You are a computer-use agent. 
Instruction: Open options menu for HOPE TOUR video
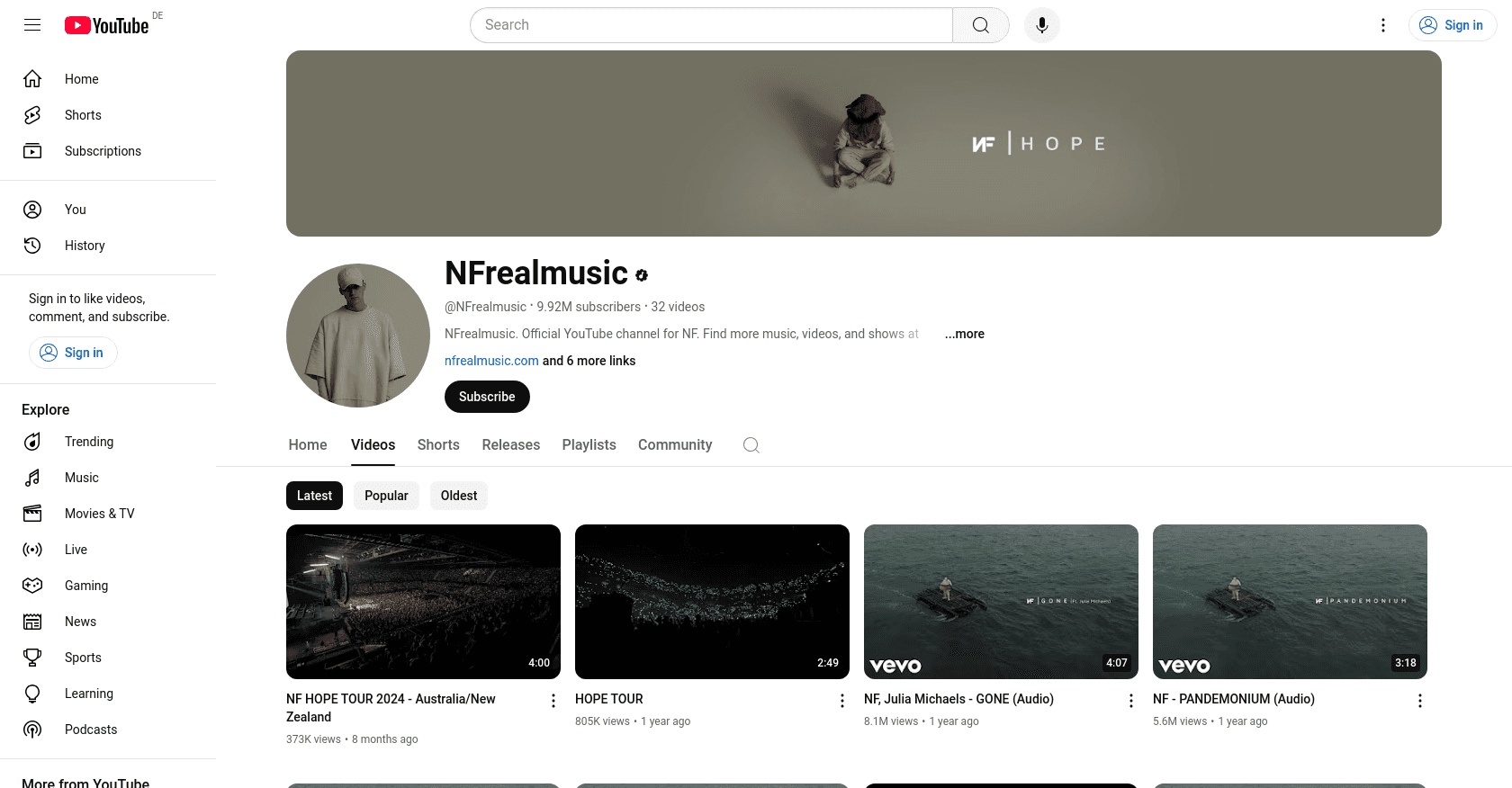pyautogui.click(x=841, y=701)
